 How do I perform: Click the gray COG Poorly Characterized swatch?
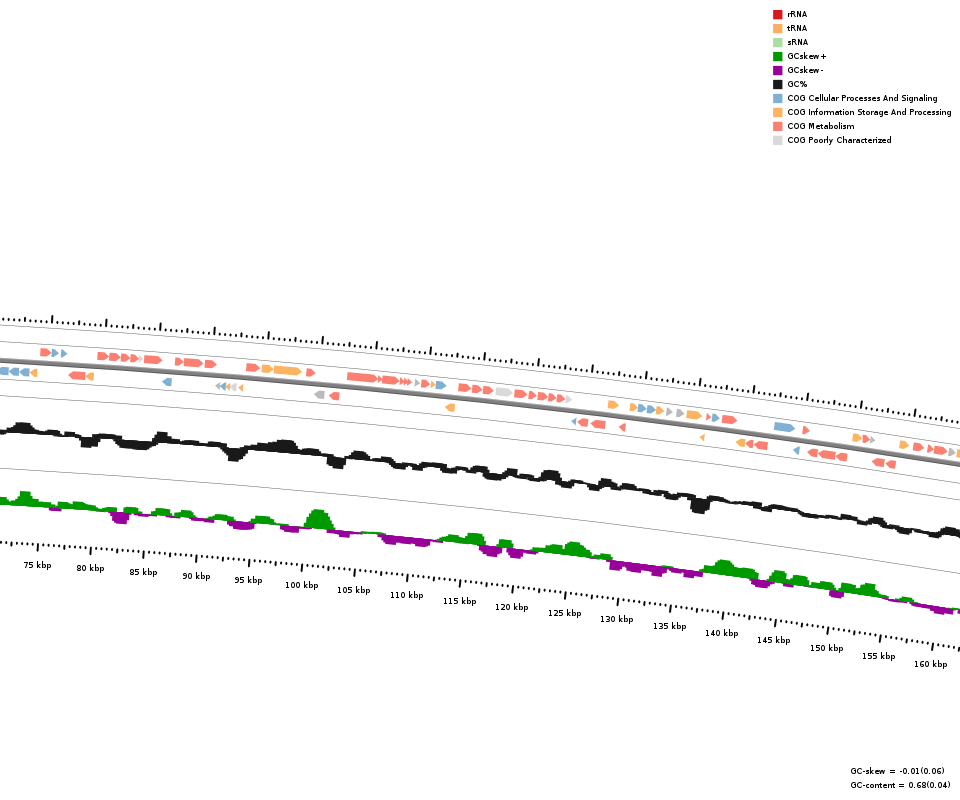pos(777,140)
